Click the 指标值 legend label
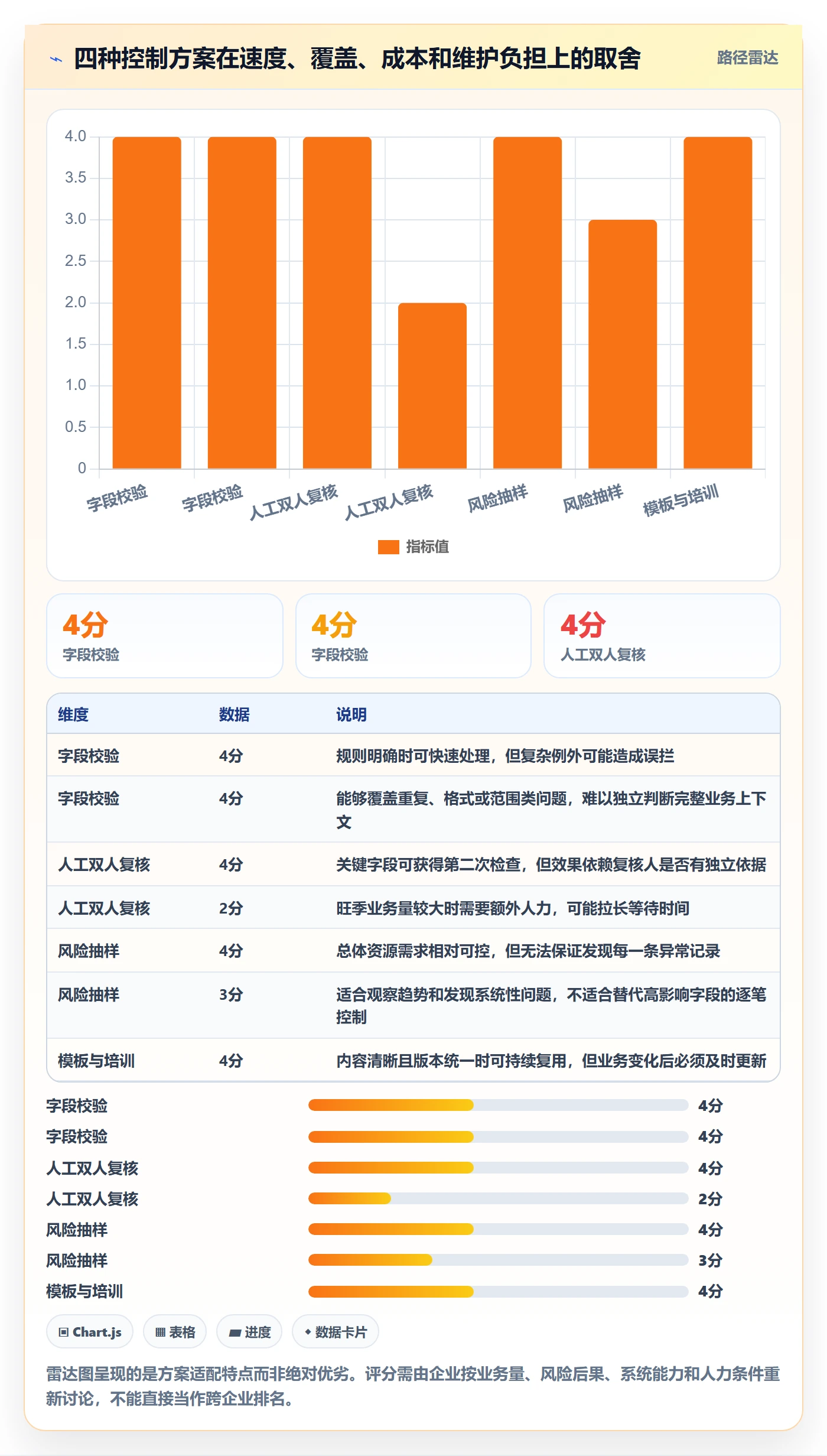 [427, 547]
